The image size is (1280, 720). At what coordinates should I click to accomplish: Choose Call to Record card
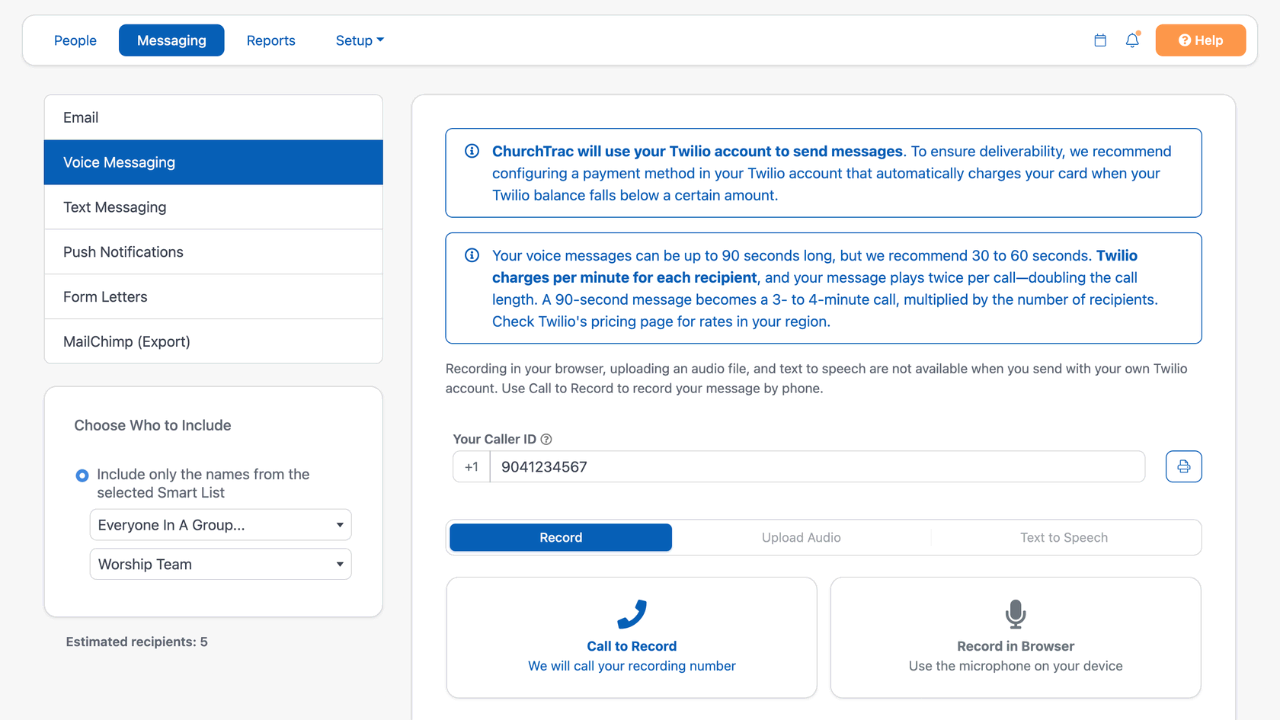coord(632,638)
